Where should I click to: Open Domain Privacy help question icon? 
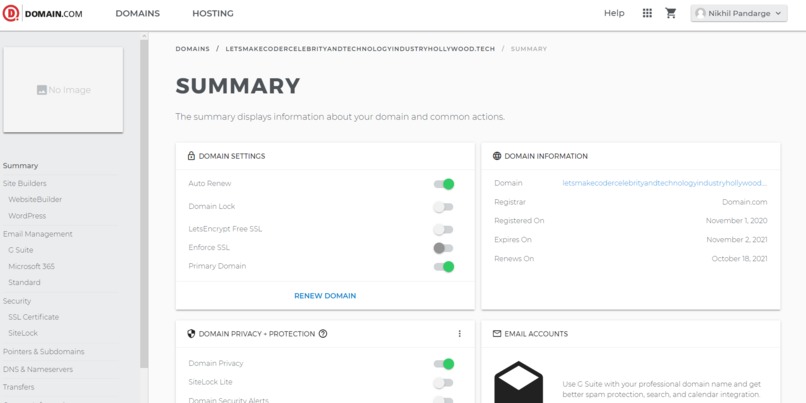(x=323, y=334)
